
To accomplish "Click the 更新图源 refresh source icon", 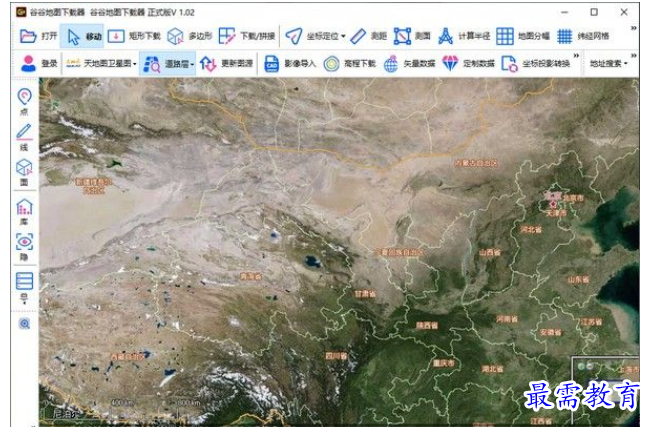I will tap(208, 64).
